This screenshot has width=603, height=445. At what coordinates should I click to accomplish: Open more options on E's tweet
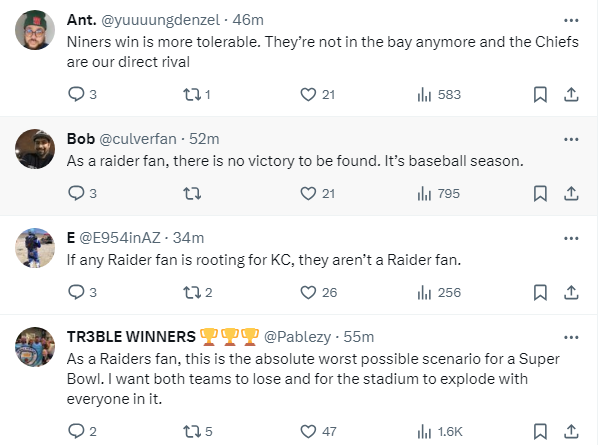tap(571, 237)
